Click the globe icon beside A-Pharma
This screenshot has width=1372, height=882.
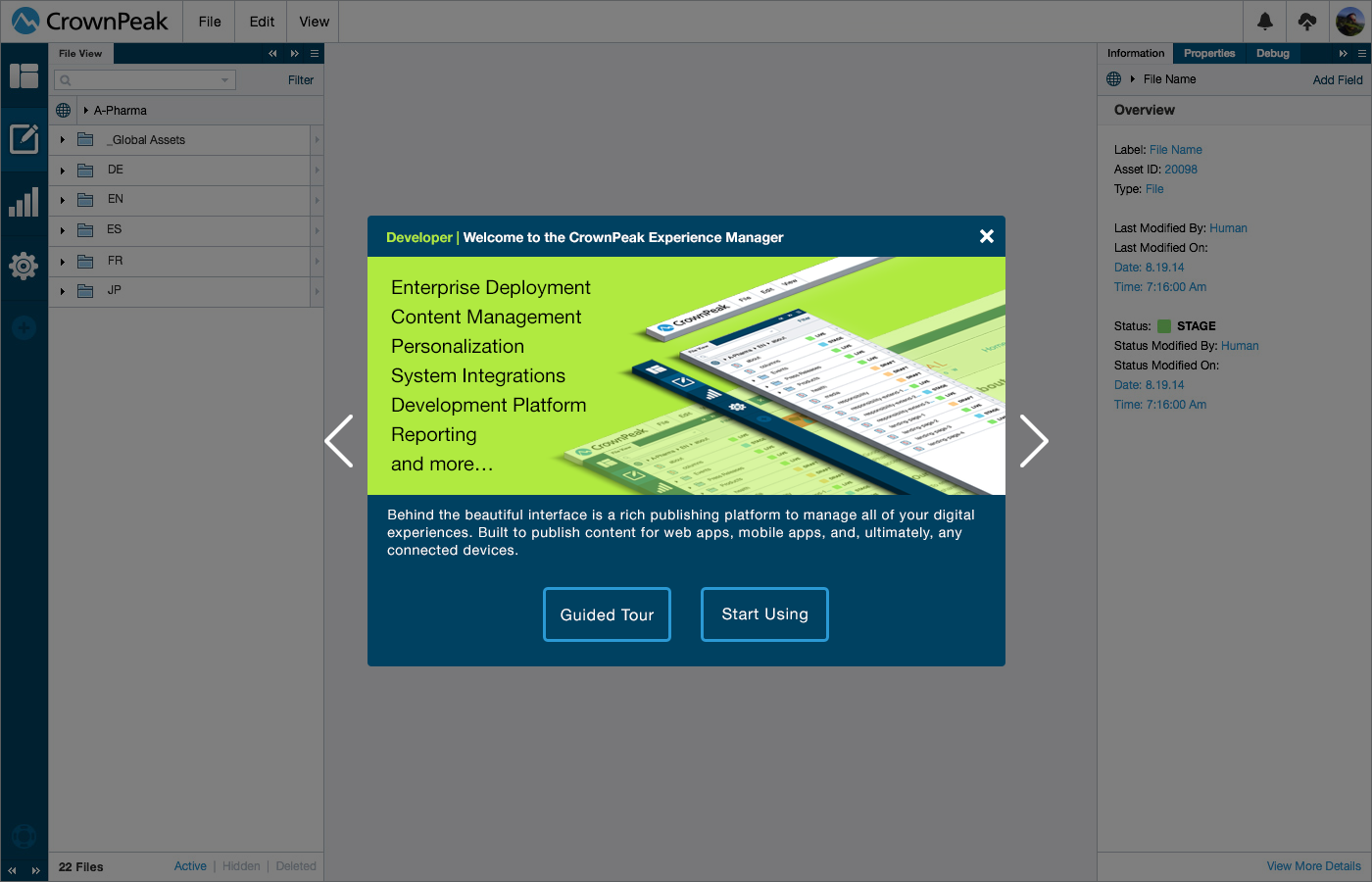(64, 110)
